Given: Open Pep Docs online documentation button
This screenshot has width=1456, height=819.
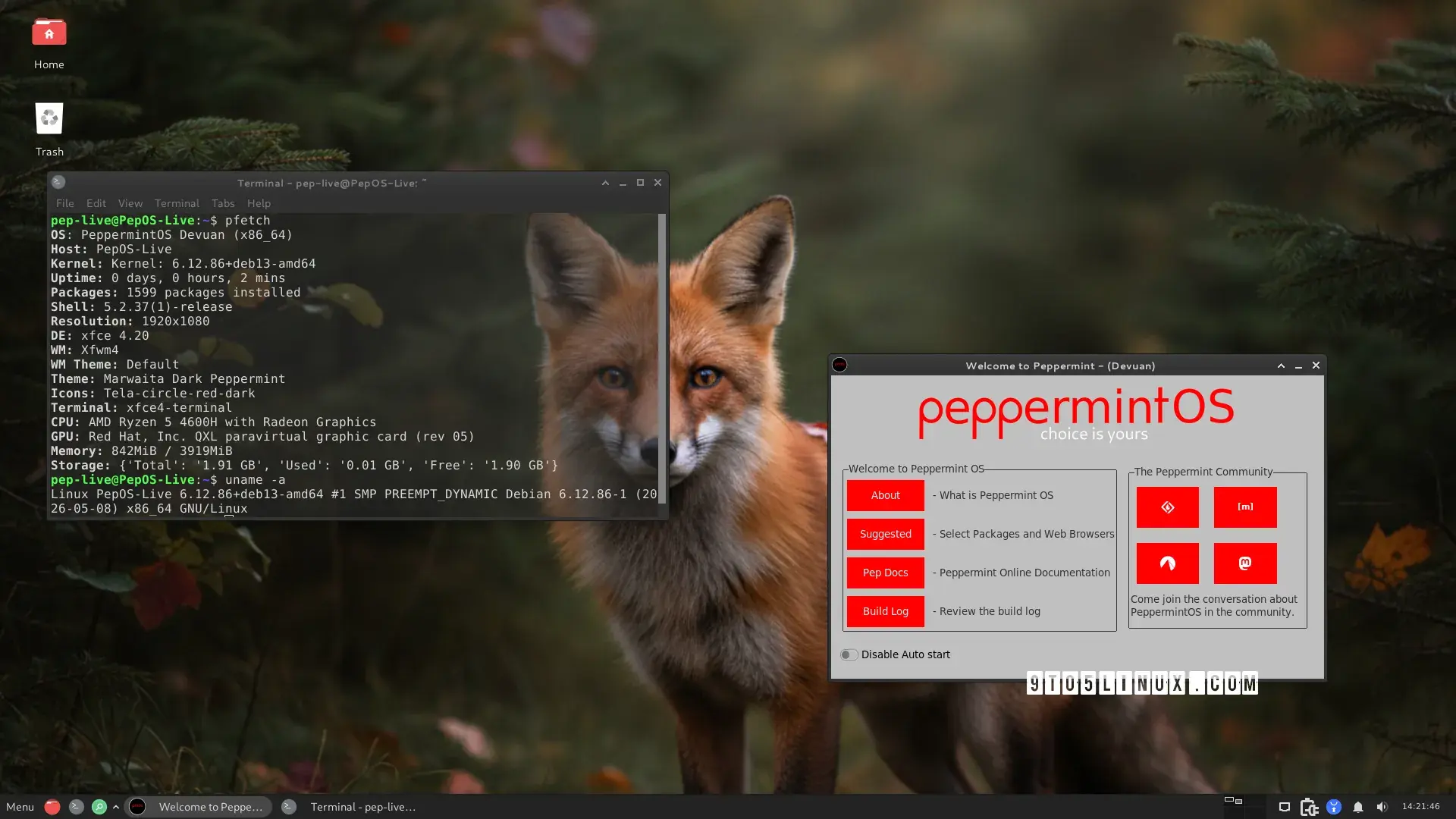Looking at the screenshot, I should [886, 573].
